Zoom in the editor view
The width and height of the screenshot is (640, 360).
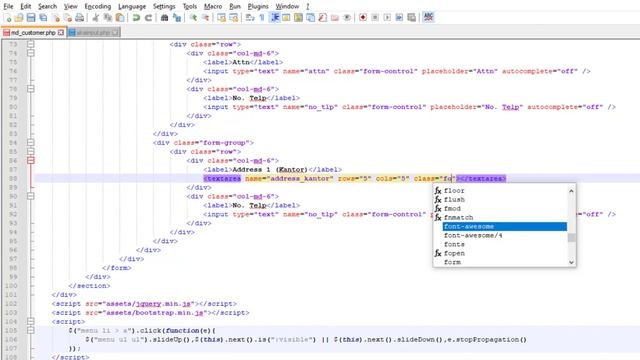[x=193, y=18]
